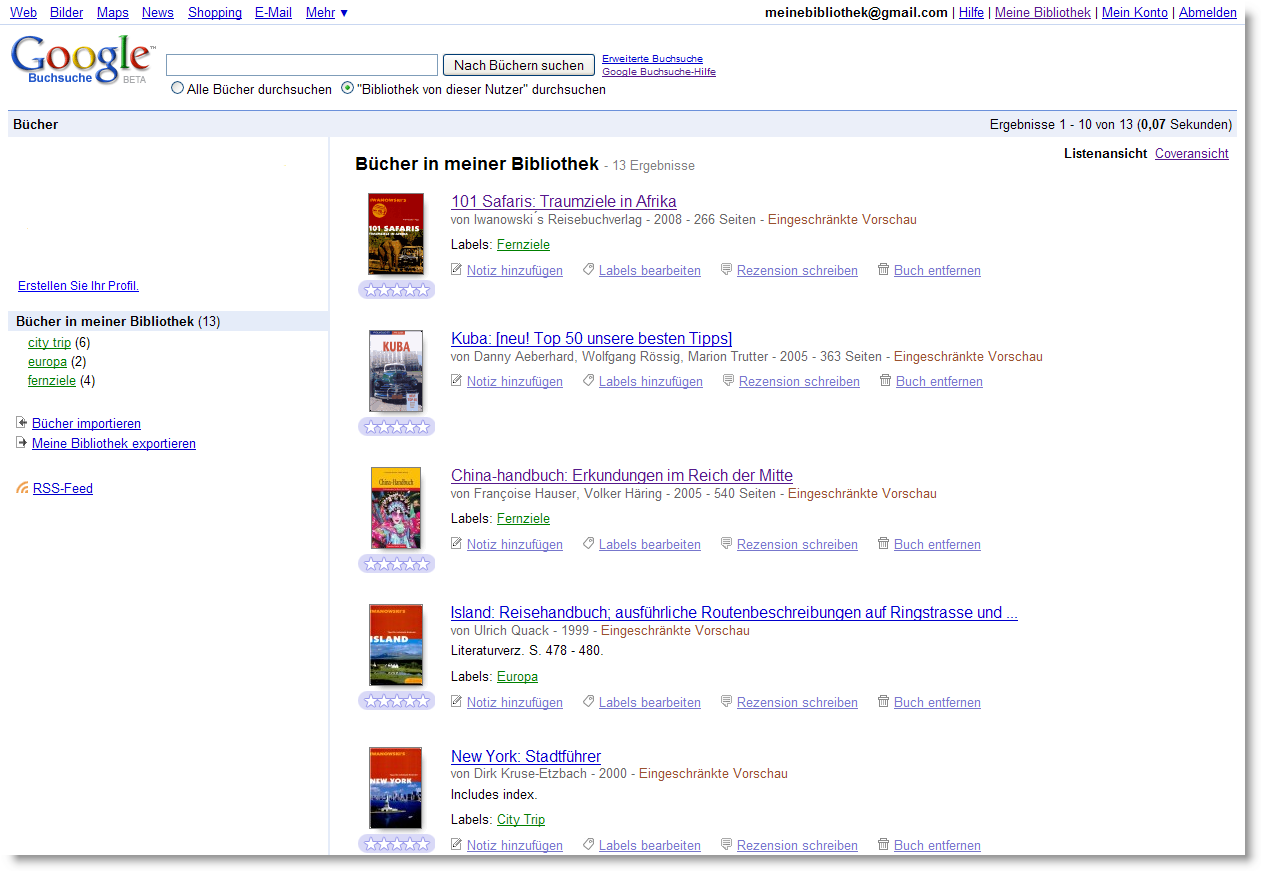Click inside the book search field
This screenshot has height=871, width=1261.
coord(301,64)
